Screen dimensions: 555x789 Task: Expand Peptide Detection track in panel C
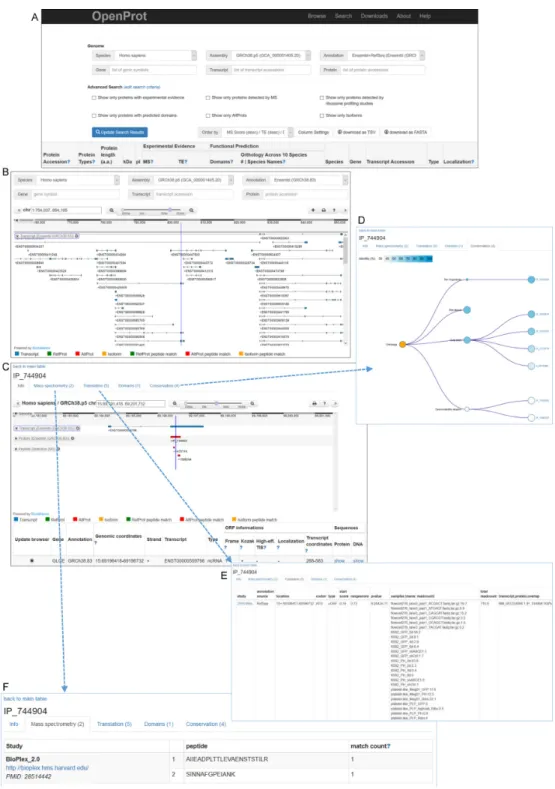[16, 448]
